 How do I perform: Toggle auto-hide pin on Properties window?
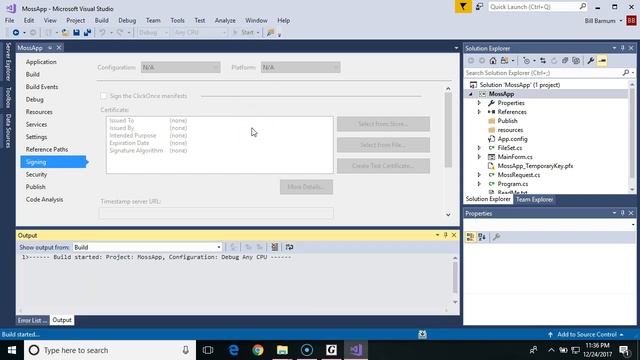click(622, 213)
